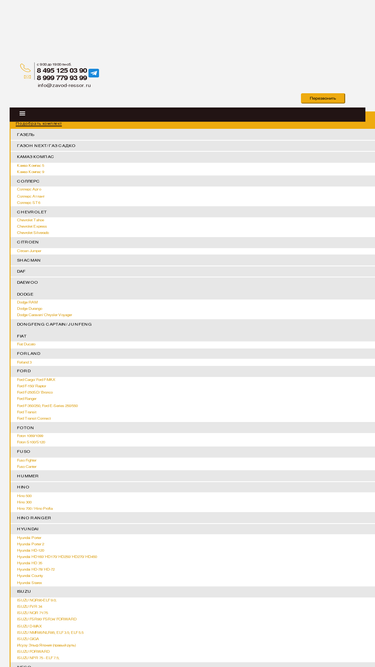Click the Telegram messenger icon
Screen dimensions: 375x667
[x=94, y=73]
